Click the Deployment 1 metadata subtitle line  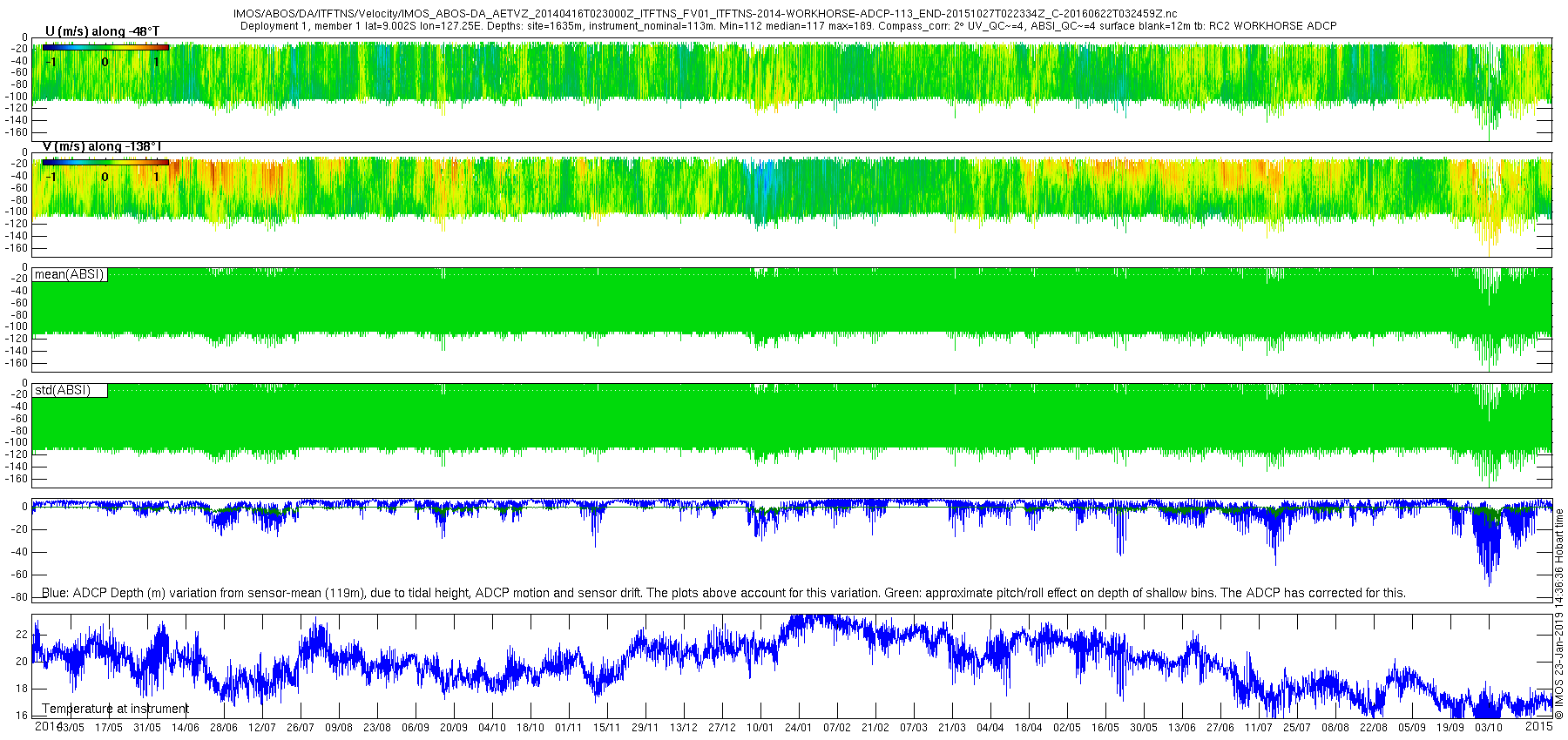(x=788, y=26)
